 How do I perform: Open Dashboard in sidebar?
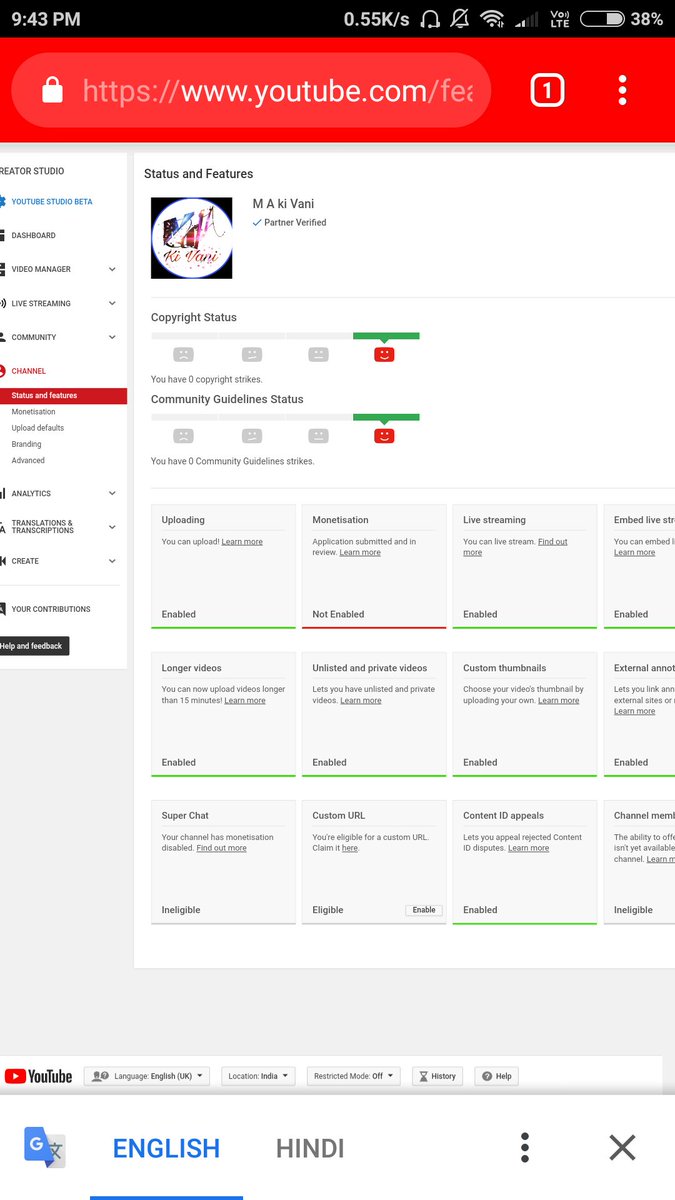[x=33, y=236]
